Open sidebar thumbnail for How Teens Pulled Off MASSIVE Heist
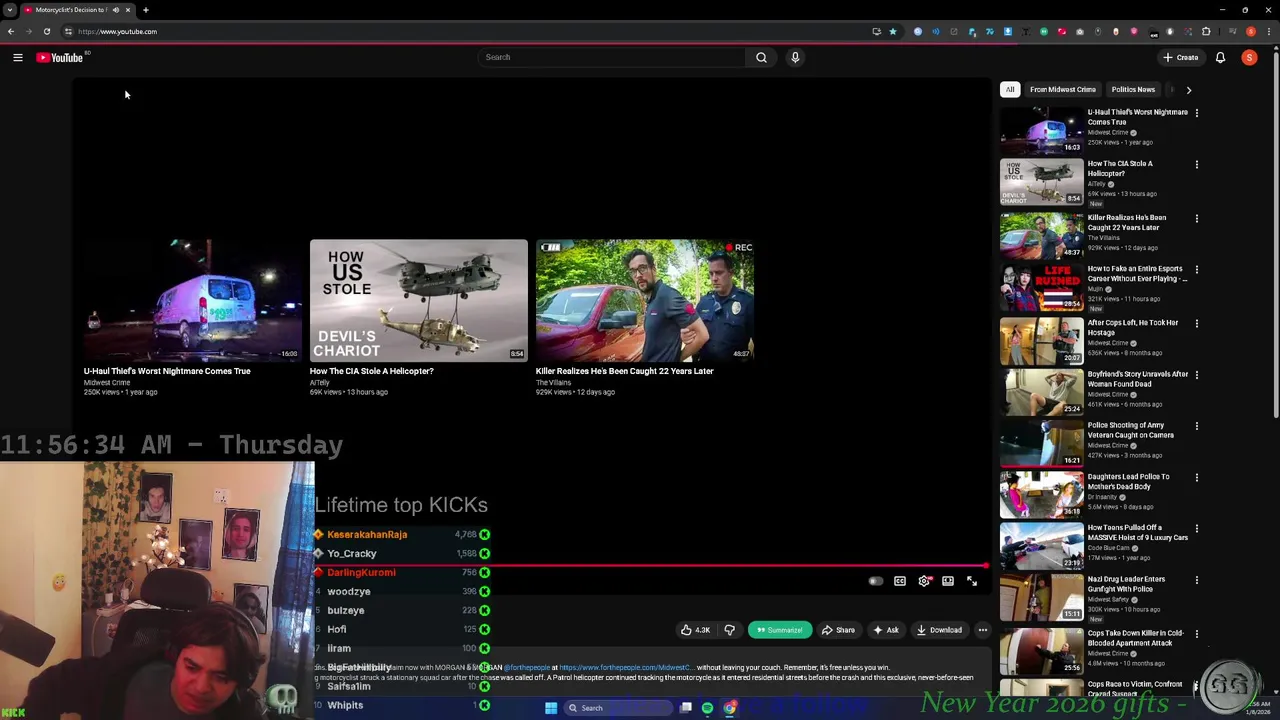This screenshot has width=1280, height=720. (x=1042, y=547)
